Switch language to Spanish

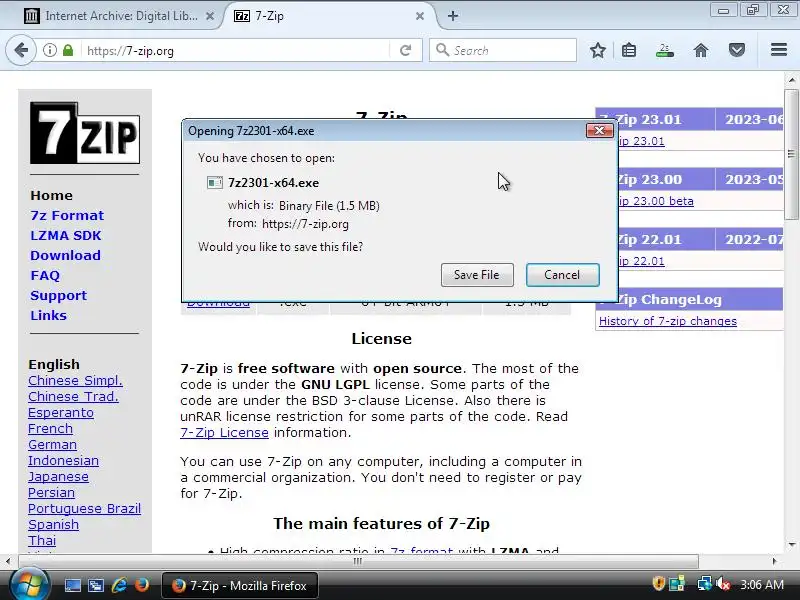(54, 525)
